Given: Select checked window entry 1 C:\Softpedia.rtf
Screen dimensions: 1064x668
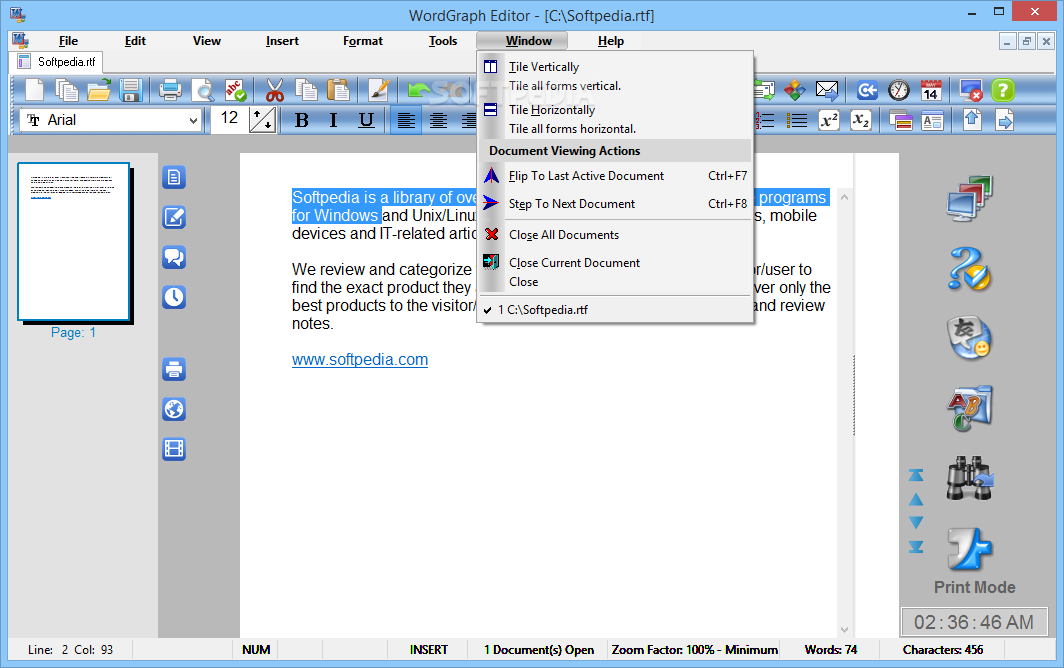Looking at the screenshot, I should tap(615, 310).
